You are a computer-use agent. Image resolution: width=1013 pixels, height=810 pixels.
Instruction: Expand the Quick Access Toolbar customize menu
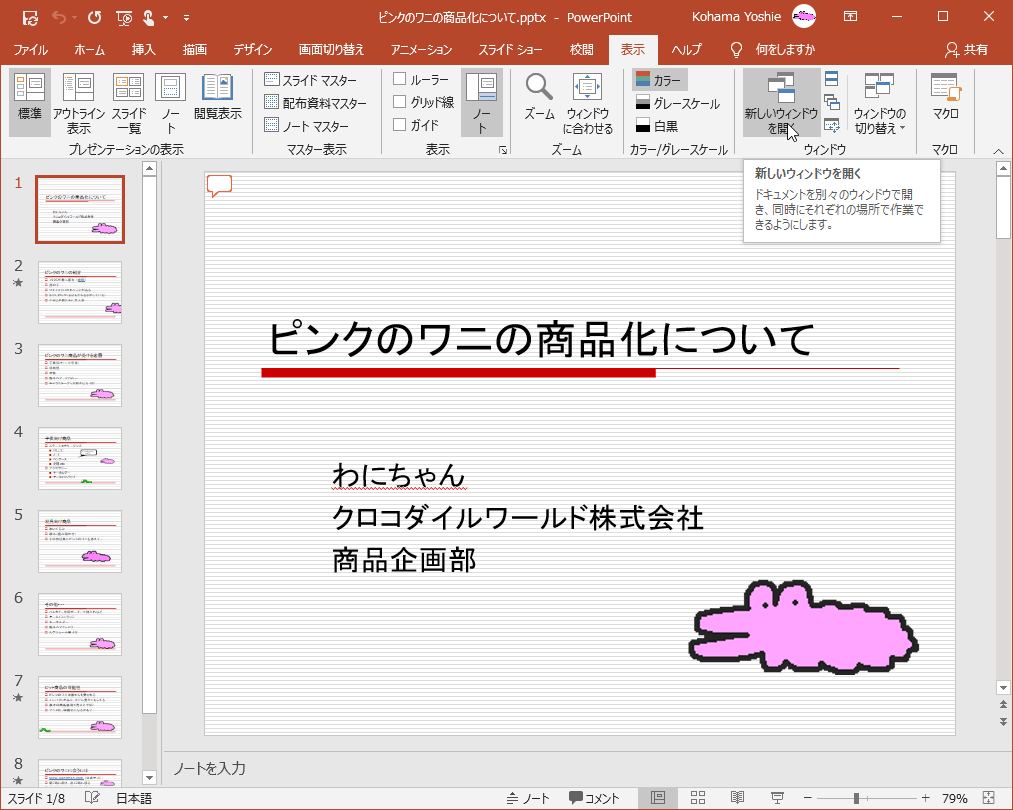187,17
